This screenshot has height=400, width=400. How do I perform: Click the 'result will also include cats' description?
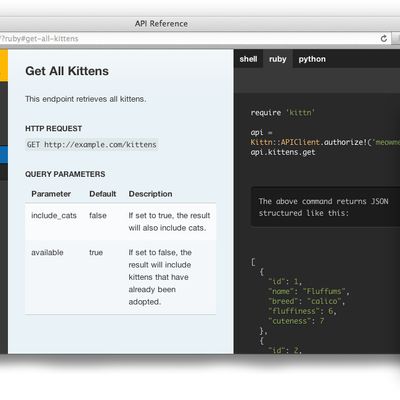click(169, 222)
